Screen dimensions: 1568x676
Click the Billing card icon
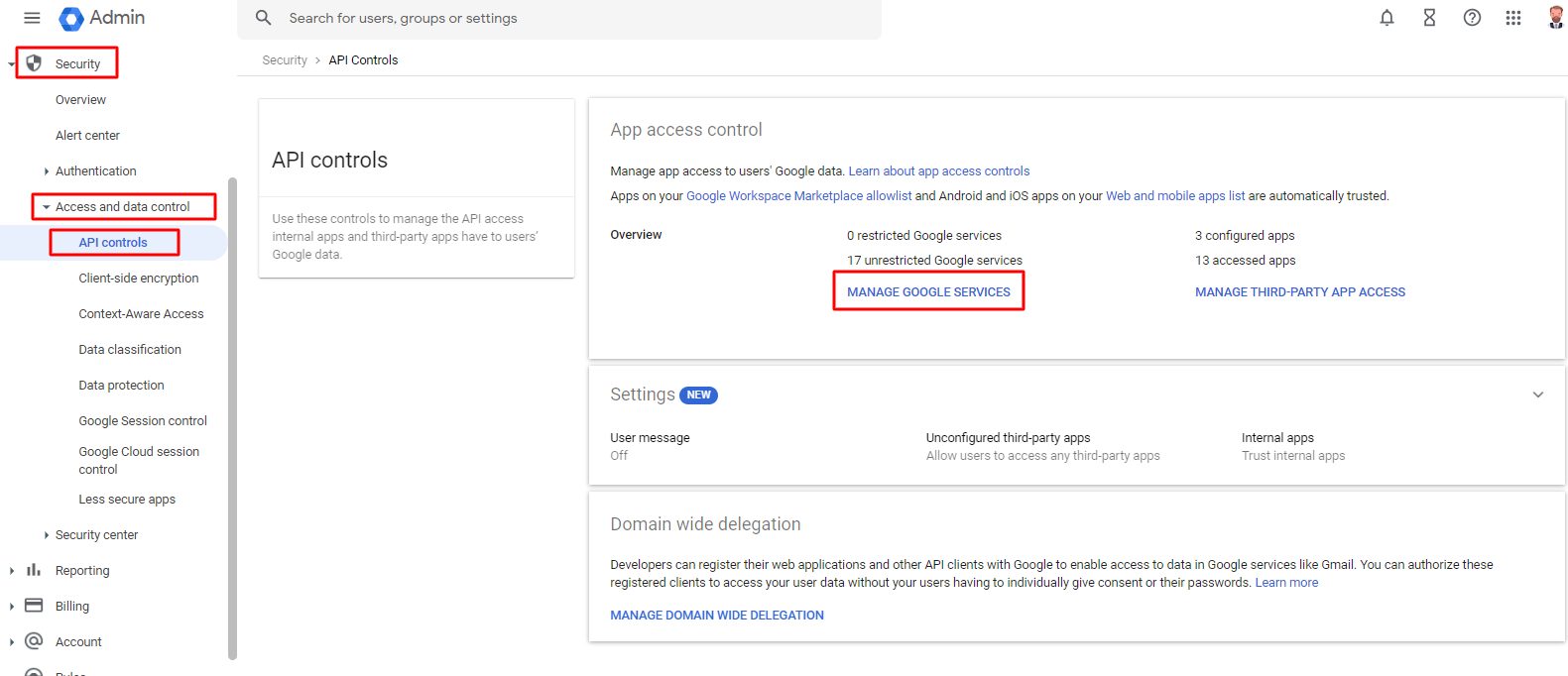pos(34,606)
